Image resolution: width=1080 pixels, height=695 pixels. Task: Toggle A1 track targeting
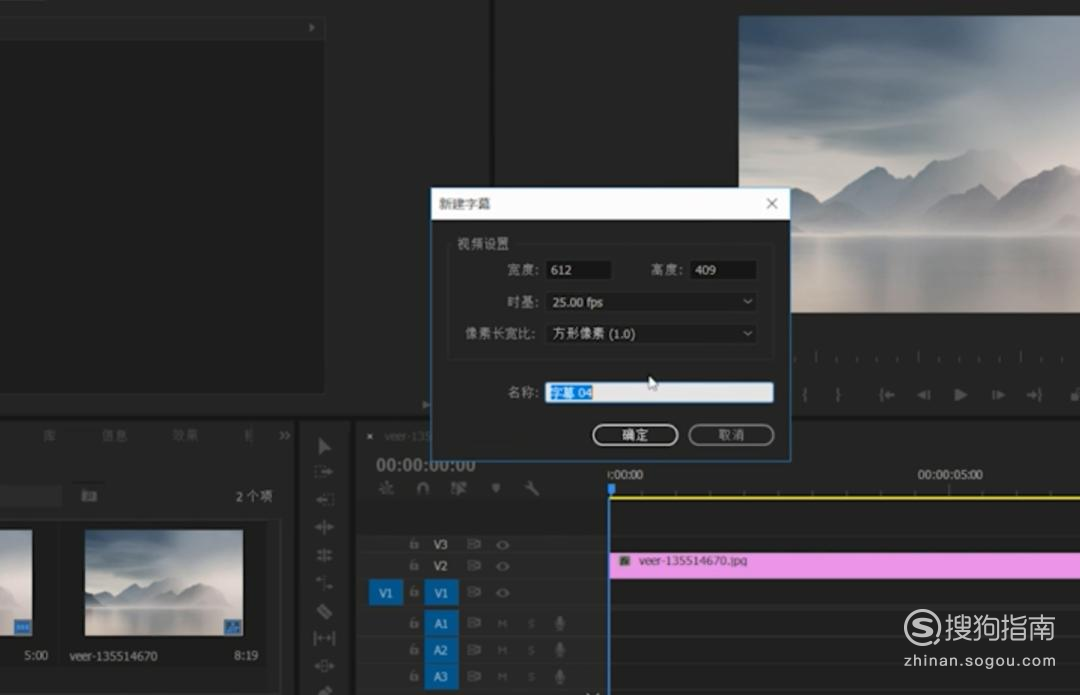(x=441, y=623)
